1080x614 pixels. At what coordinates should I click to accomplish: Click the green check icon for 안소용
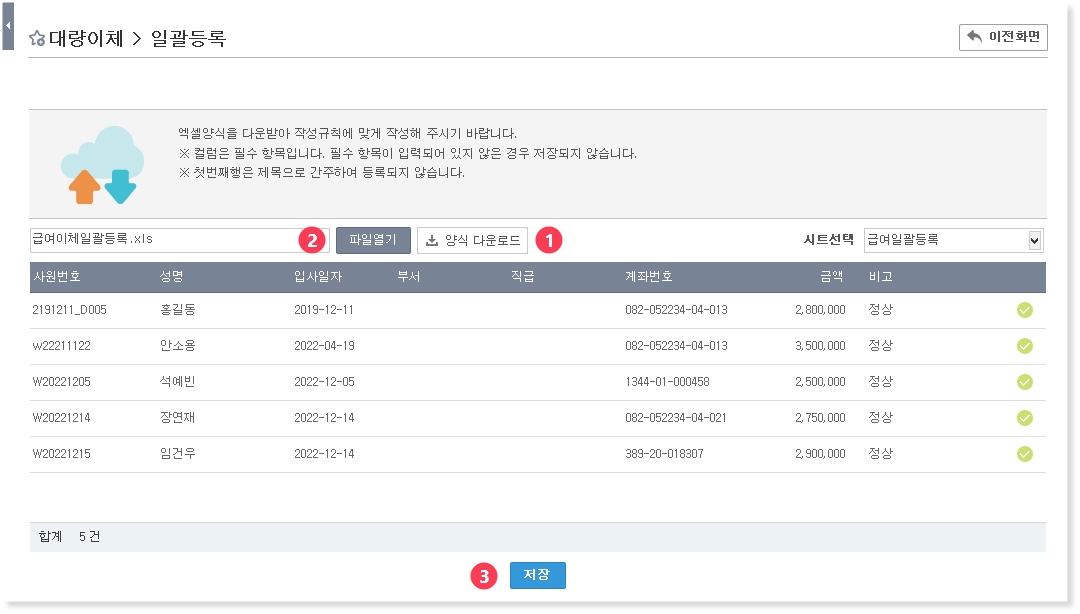click(x=1024, y=346)
